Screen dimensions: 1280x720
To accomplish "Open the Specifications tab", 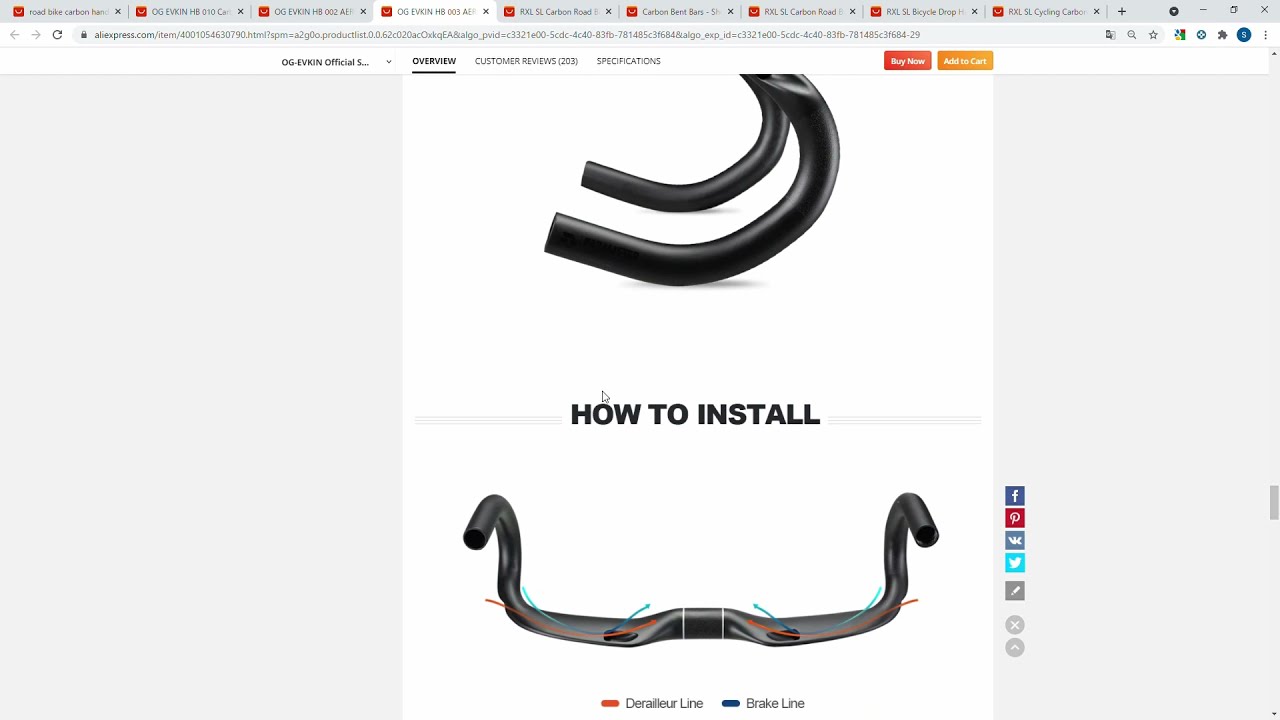I will pyautogui.click(x=628, y=61).
